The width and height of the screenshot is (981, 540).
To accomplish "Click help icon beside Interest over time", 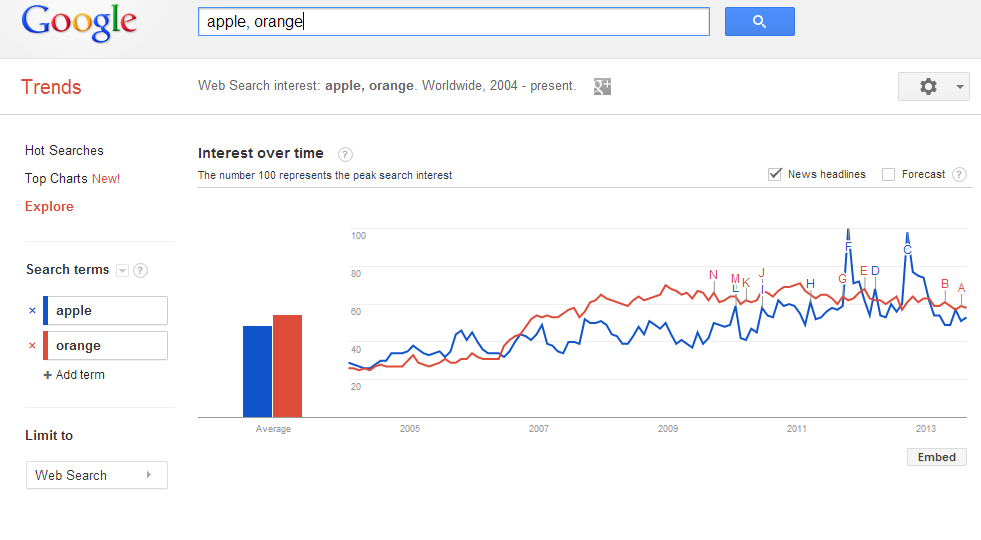I will pyautogui.click(x=345, y=154).
